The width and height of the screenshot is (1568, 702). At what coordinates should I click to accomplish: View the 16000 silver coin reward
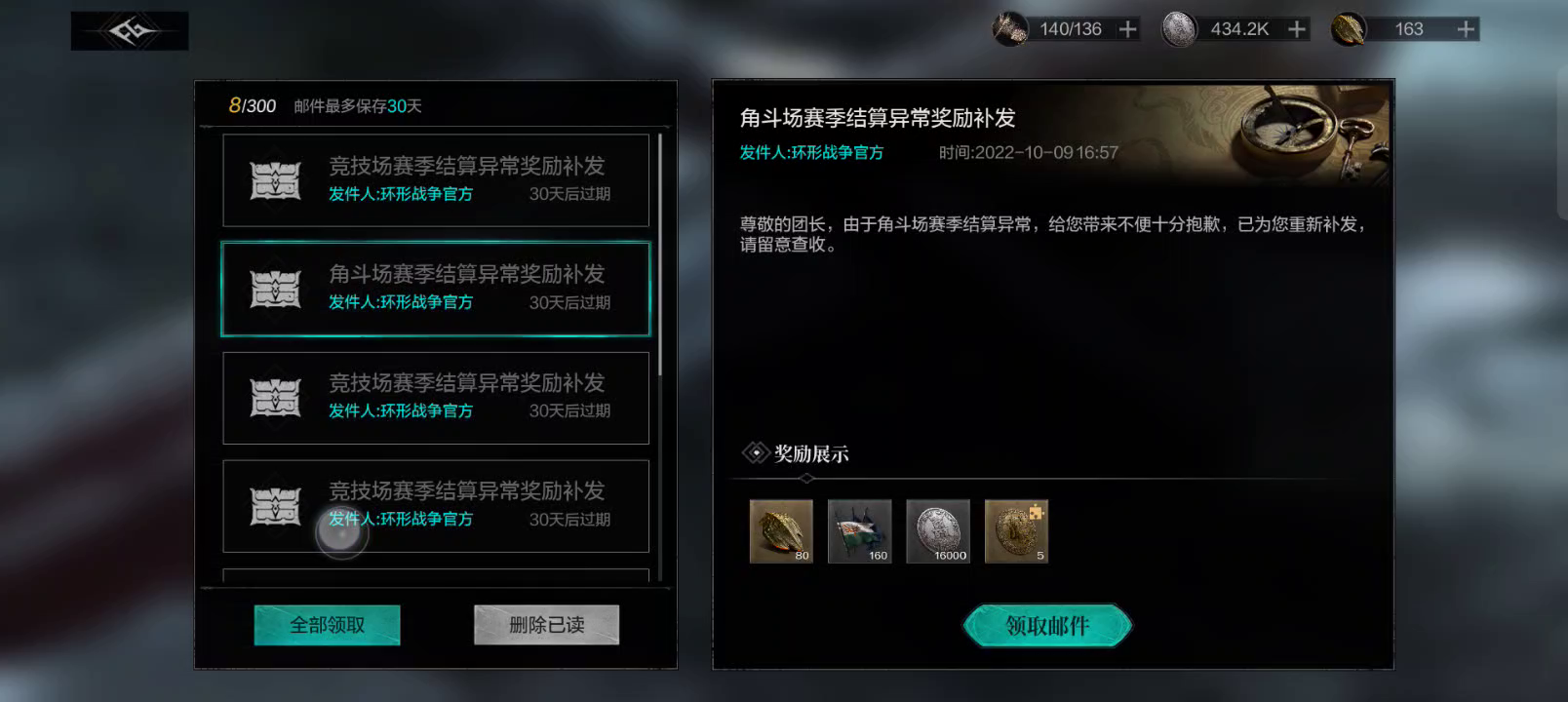point(938,531)
